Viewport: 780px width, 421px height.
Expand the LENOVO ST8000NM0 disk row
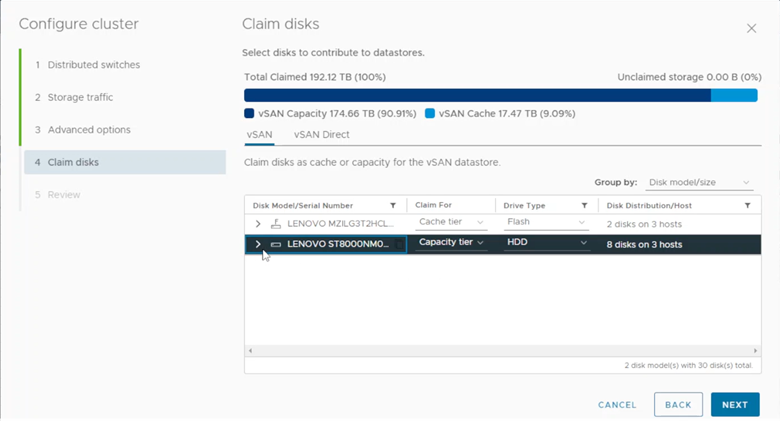click(x=258, y=244)
